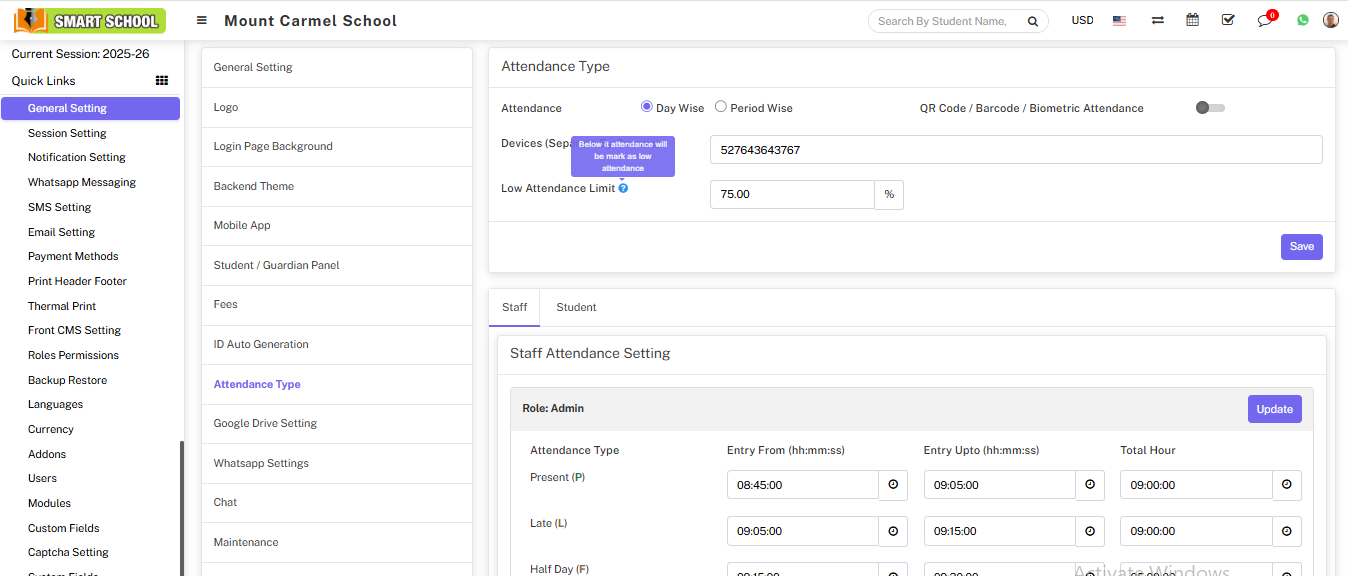1348x576 pixels.
Task: Select the Day Wise attendance radio
Action: point(647,107)
